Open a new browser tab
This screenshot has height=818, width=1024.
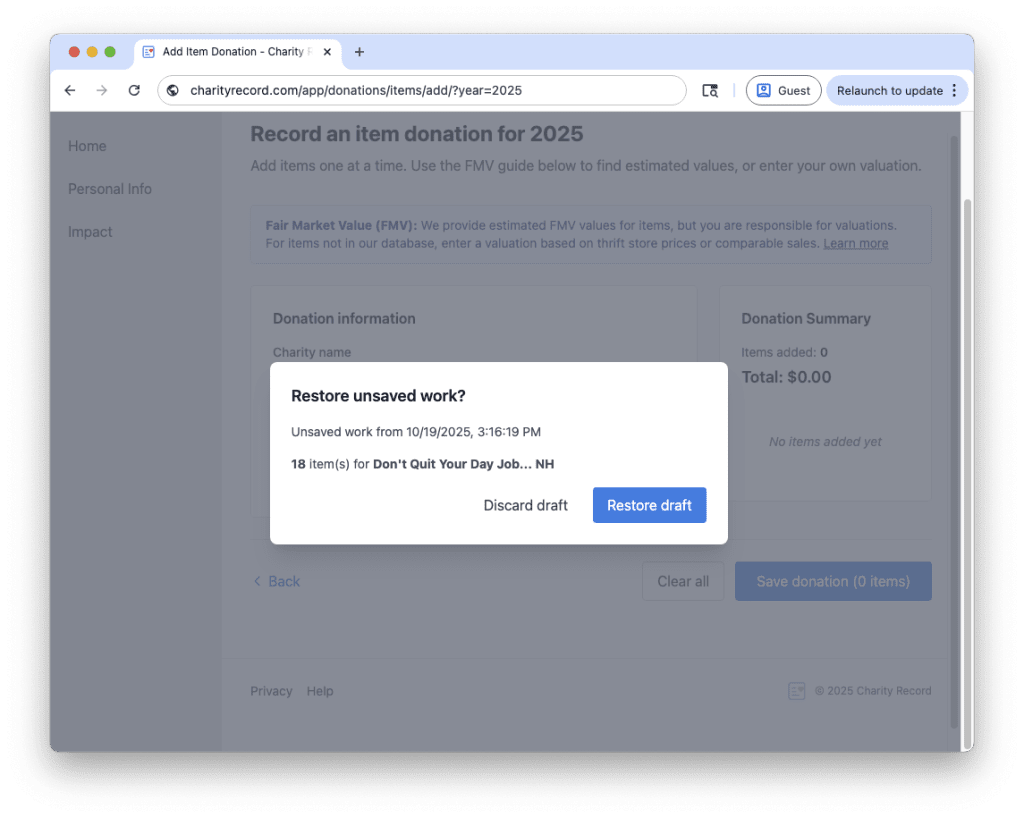[x=360, y=52]
